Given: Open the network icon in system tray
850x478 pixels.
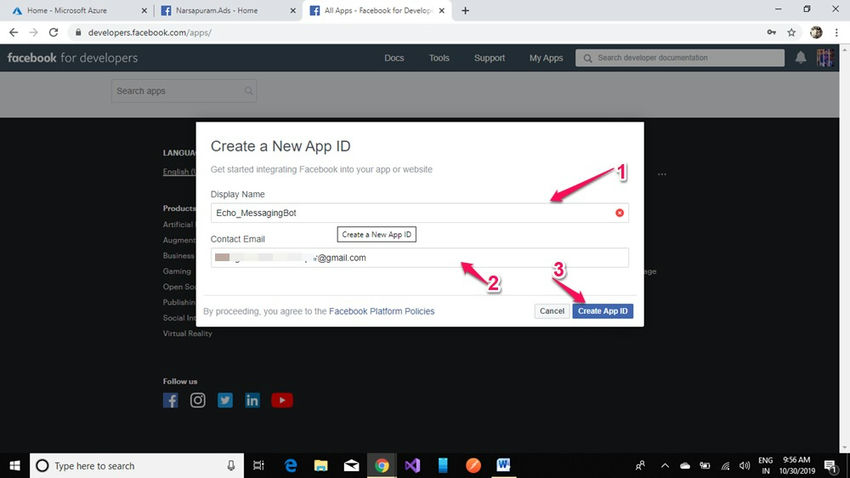Looking at the screenshot, I should (x=725, y=466).
